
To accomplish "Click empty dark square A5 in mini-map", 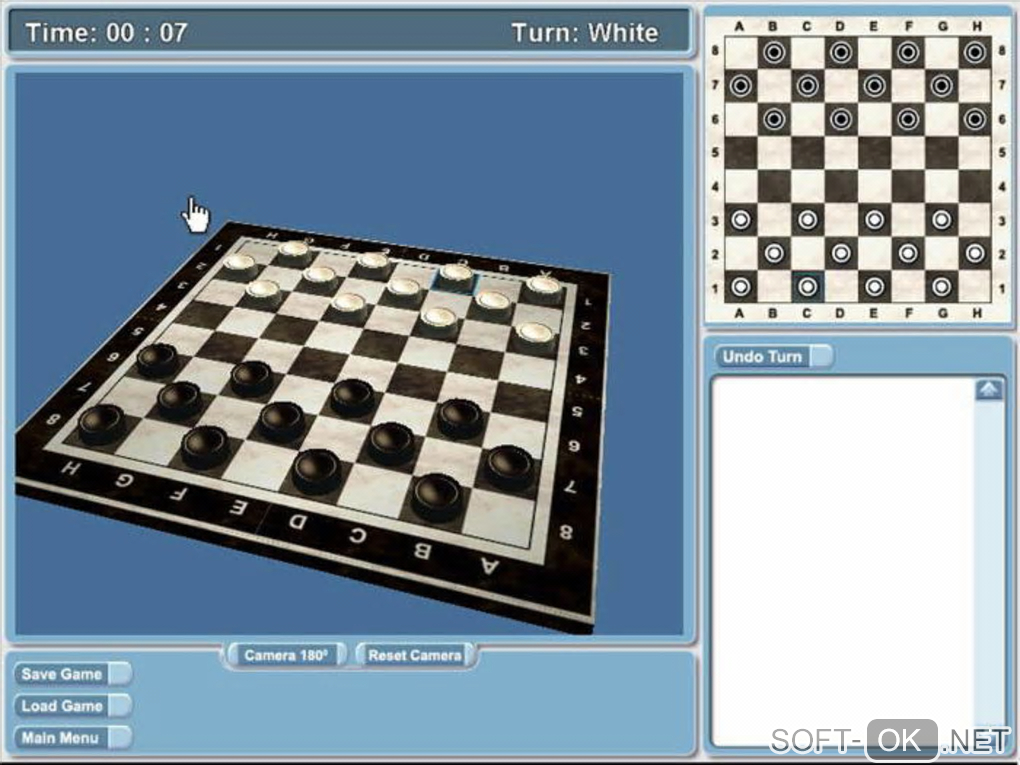I will click(x=740, y=152).
